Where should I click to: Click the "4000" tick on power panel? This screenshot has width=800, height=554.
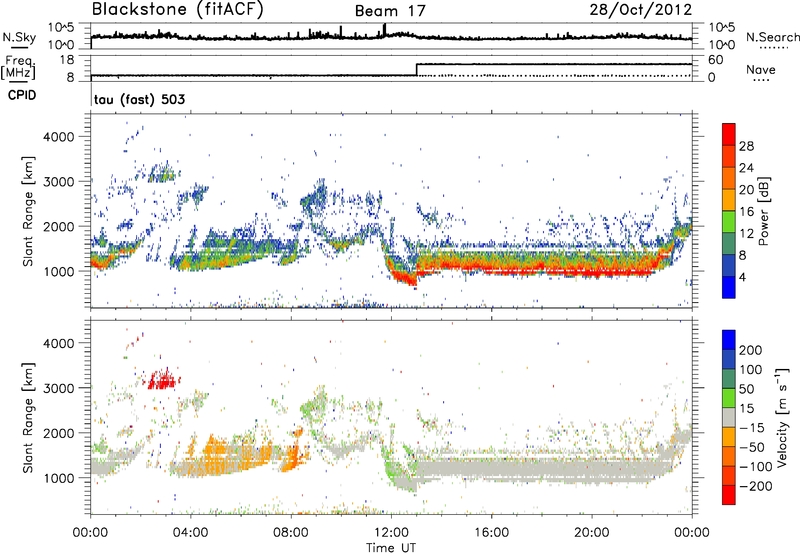pos(59,137)
